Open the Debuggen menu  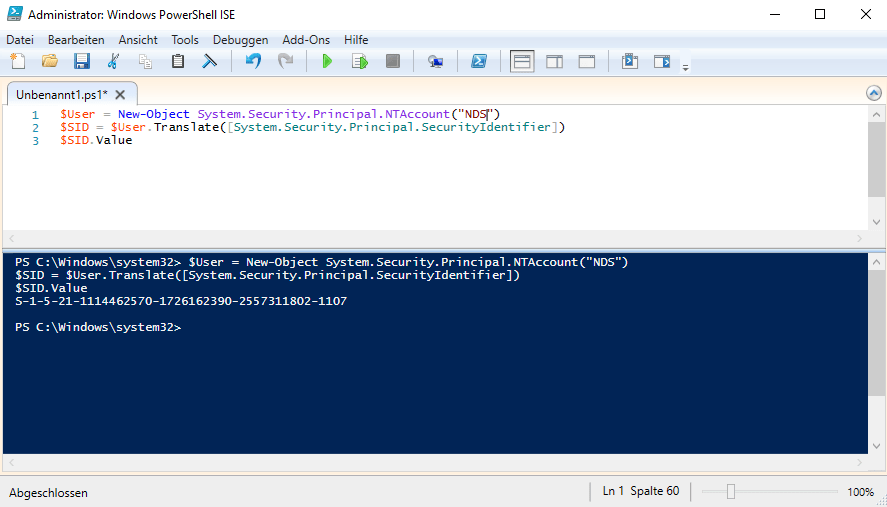click(x=240, y=39)
